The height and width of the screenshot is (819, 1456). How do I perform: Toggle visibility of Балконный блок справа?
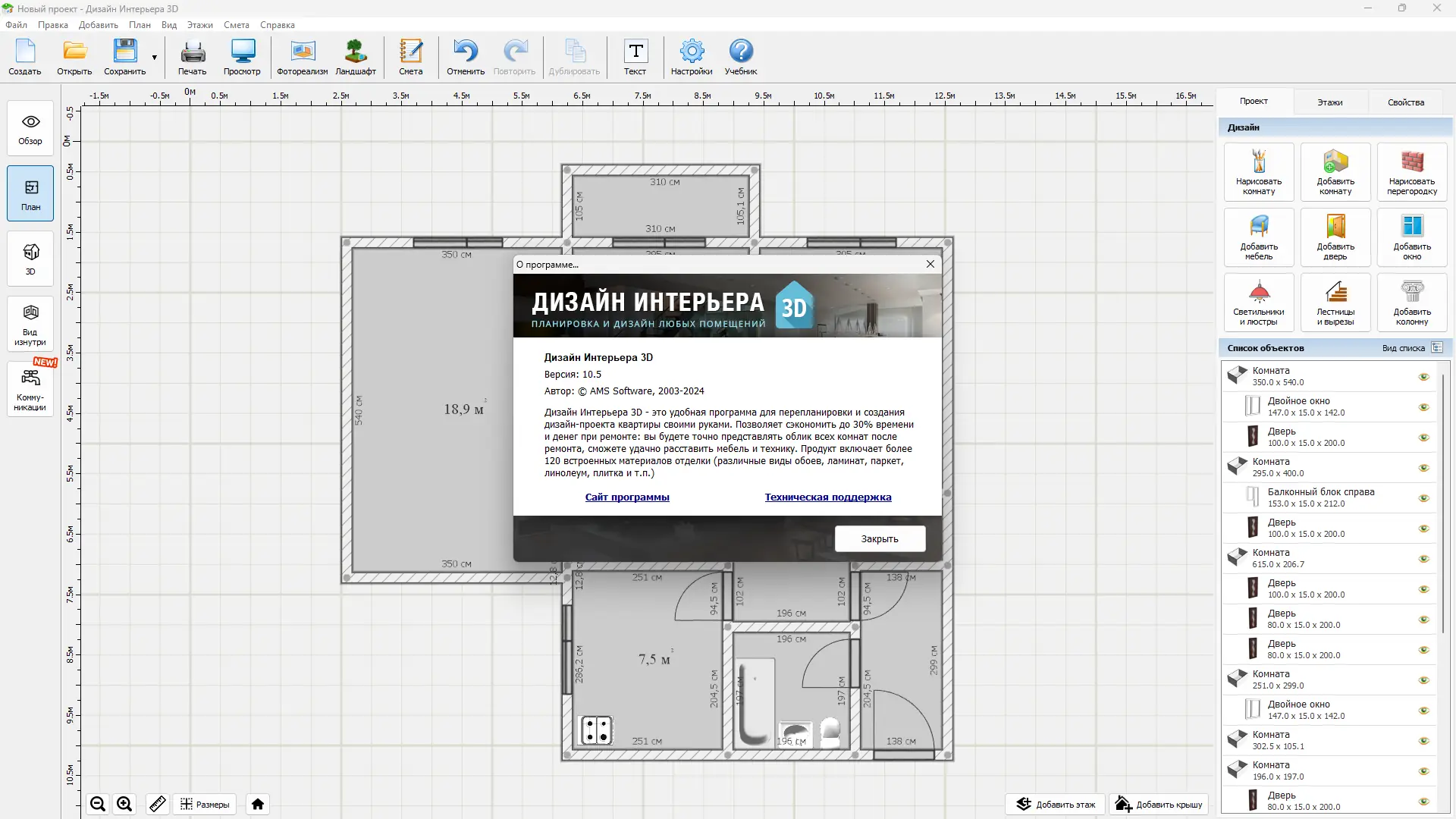point(1423,498)
